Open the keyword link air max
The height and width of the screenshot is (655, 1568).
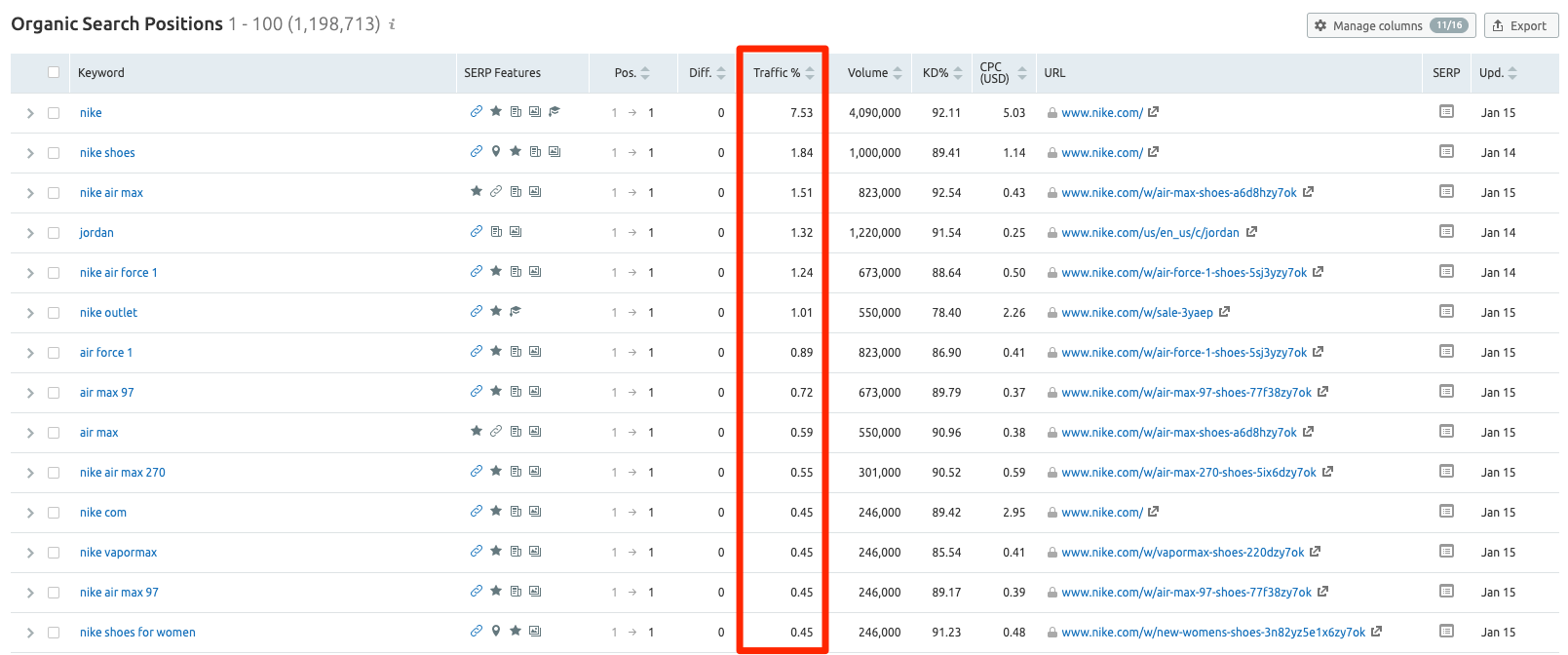(x=99, y=433)
